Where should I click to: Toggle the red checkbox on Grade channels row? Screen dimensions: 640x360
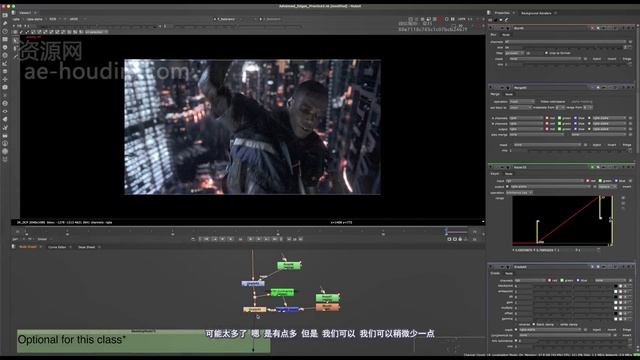[549, 280]
